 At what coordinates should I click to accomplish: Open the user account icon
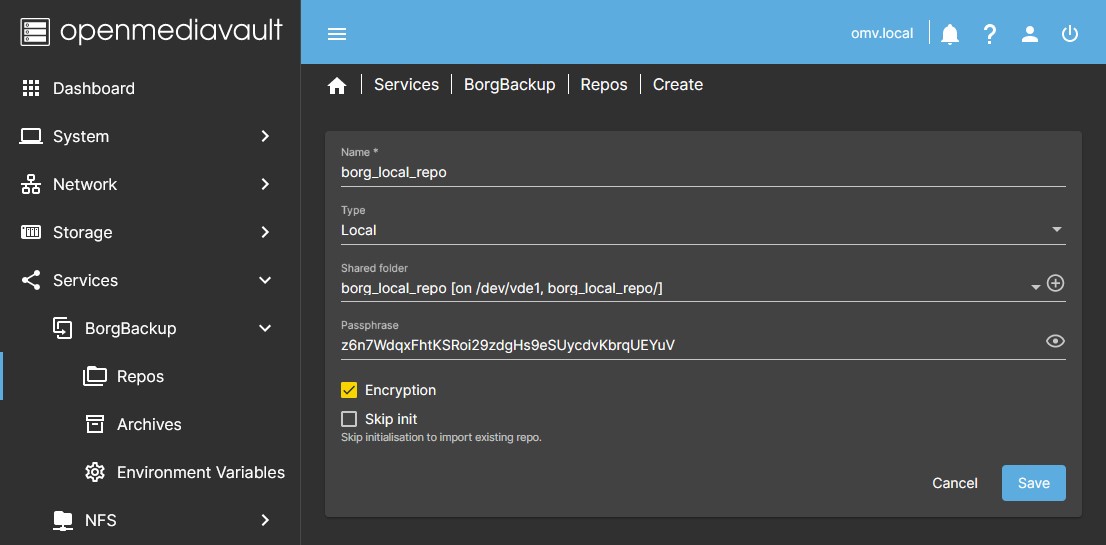tap(1030, 34)
